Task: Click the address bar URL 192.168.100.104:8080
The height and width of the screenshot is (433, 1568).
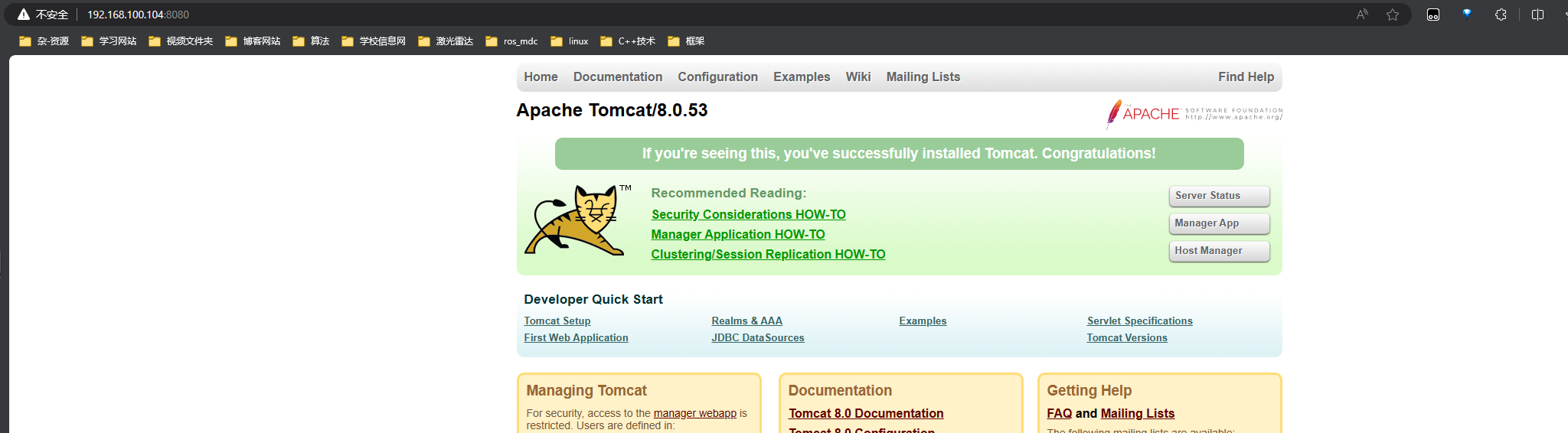Action: point(138,15)
